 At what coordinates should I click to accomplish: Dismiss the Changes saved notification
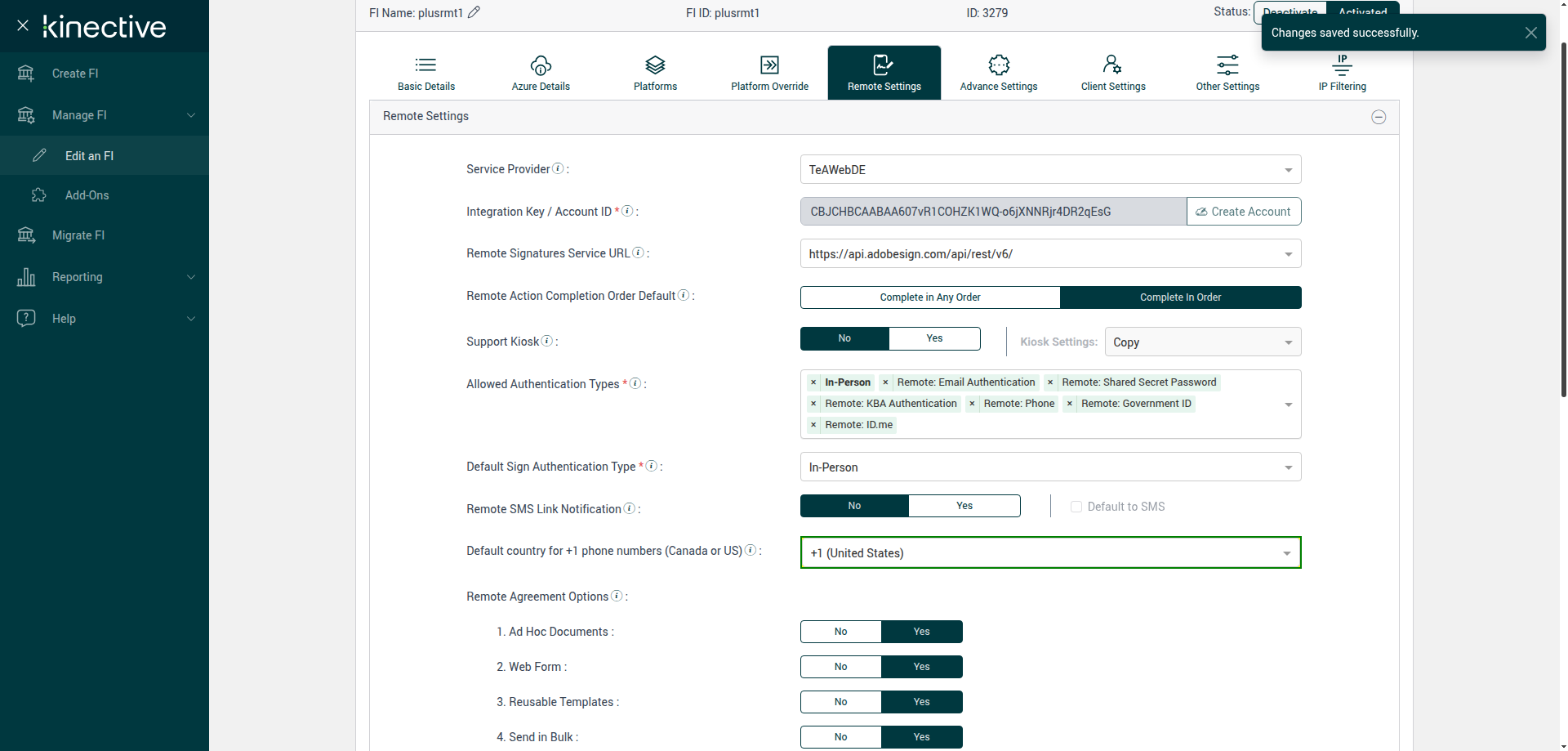(1531, 33)
